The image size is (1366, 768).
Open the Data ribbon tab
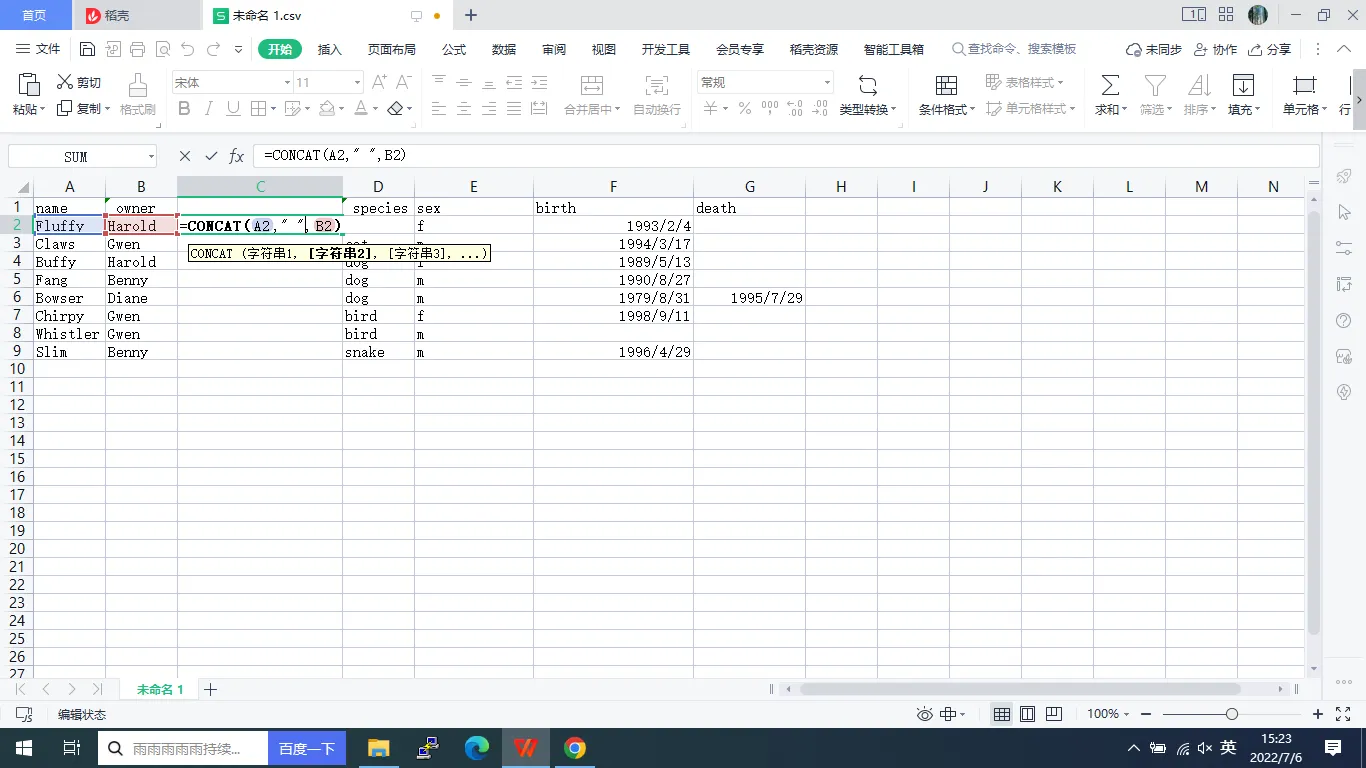point(504,49)
